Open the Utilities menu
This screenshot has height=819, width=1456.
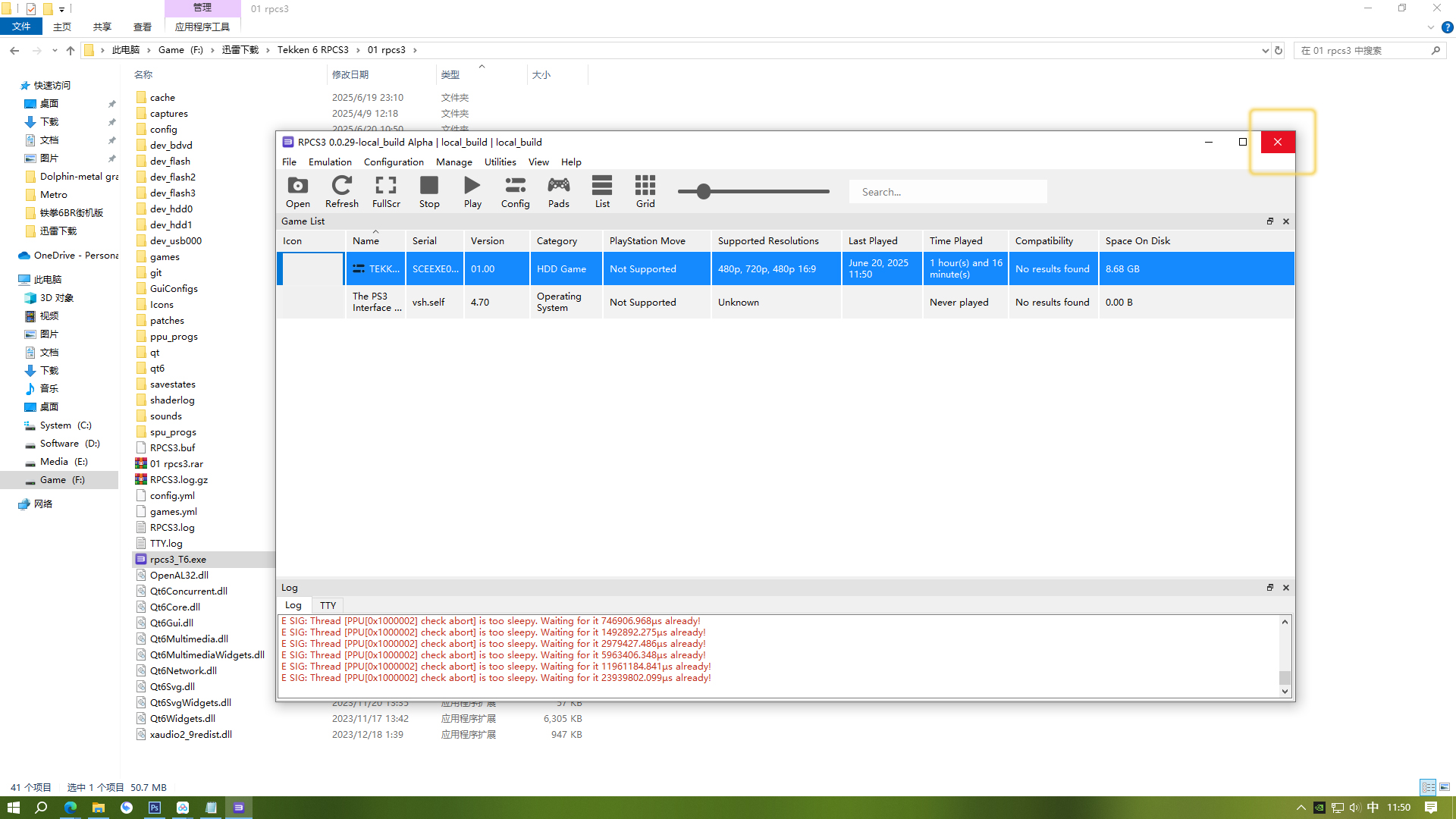[500, 162]
